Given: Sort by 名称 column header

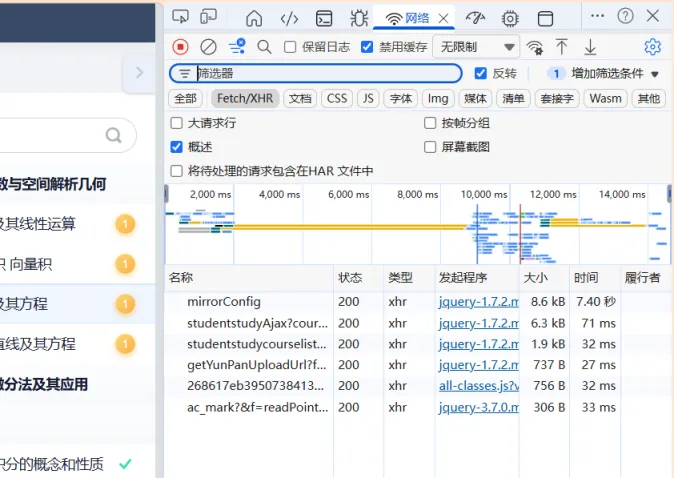Looking at the screenshot, I should pyautogui.click(x=249, y=278).
